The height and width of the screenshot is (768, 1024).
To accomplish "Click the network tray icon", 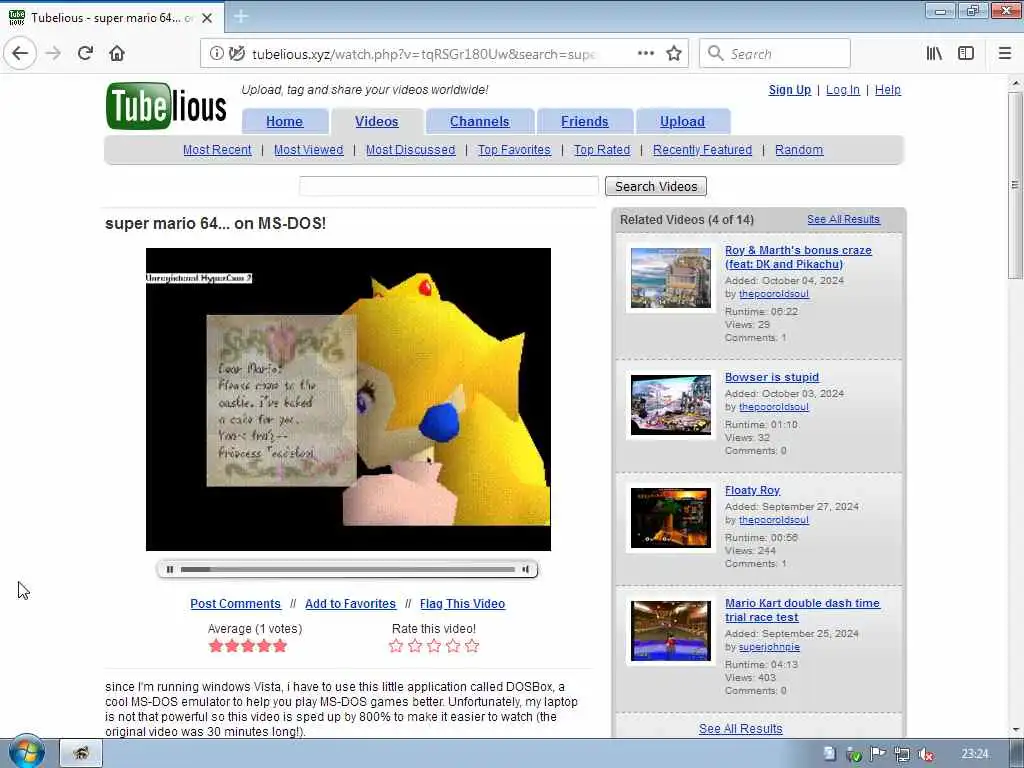I will pyautogui.click(x=902, y=754).
